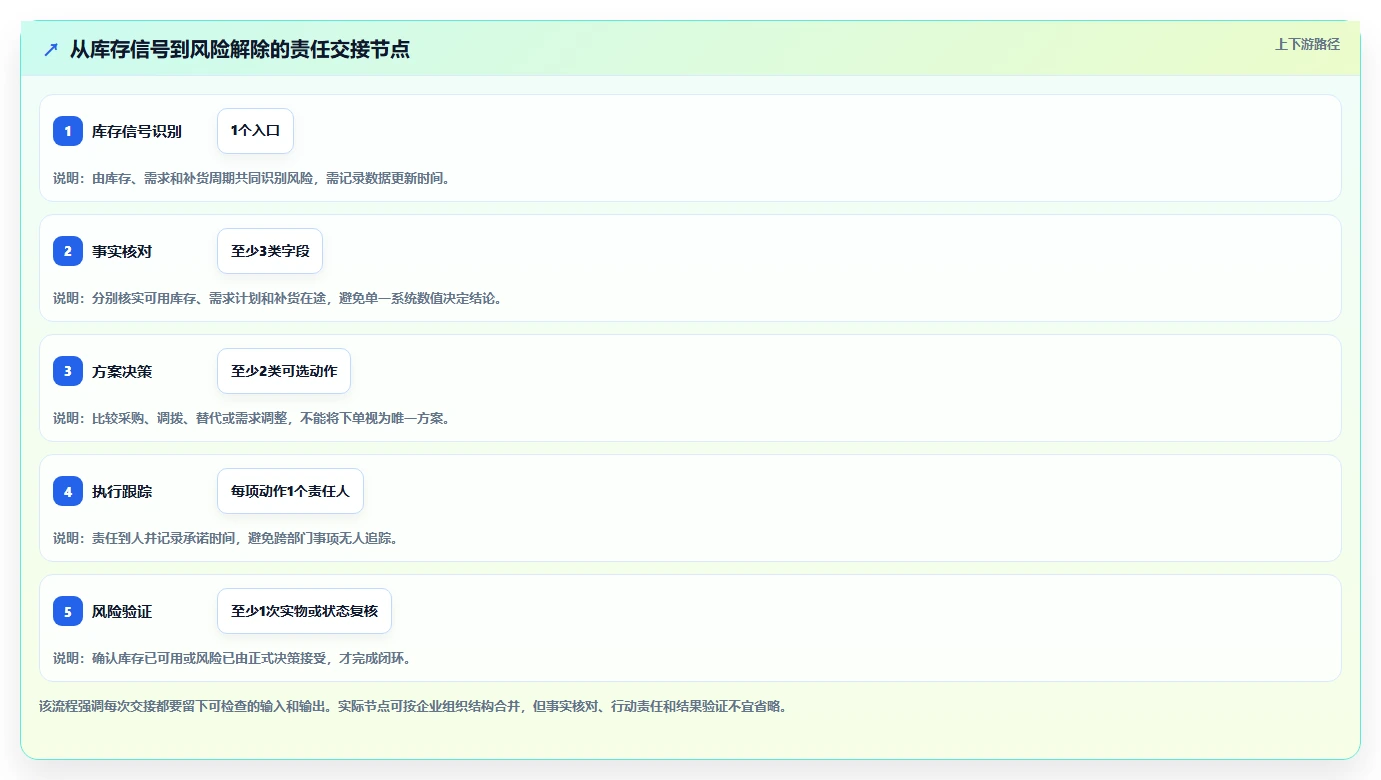This screenshot has height=780, width=1381.
Task: Click the description about 避免跨部门事项无人追踪
Action: (x=228, y=538)
